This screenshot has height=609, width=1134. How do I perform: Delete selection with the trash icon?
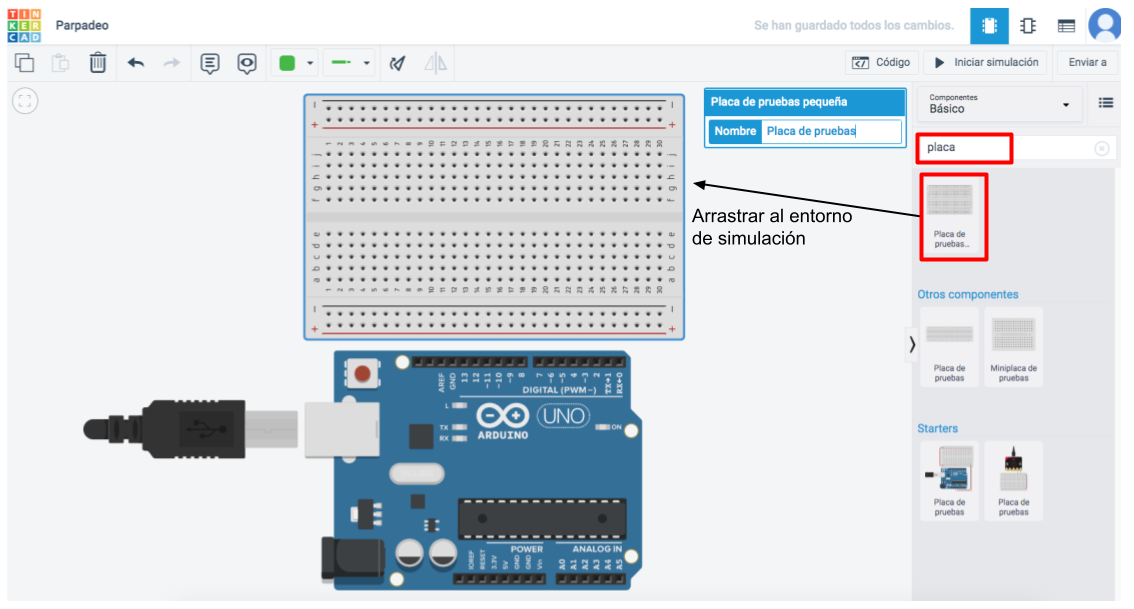[x=98, y=63]
